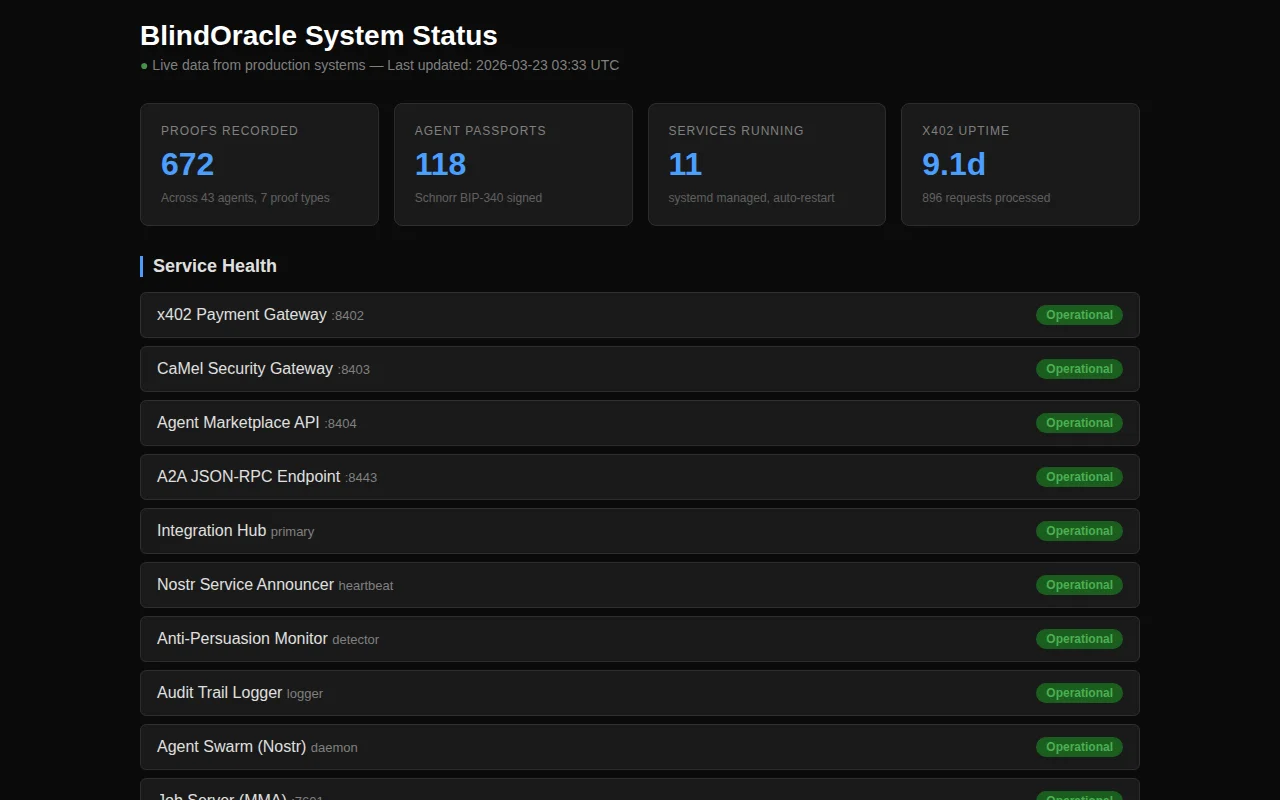Click the Services Running 11 card
This screenshot has height=800, width=1280.
767,164
